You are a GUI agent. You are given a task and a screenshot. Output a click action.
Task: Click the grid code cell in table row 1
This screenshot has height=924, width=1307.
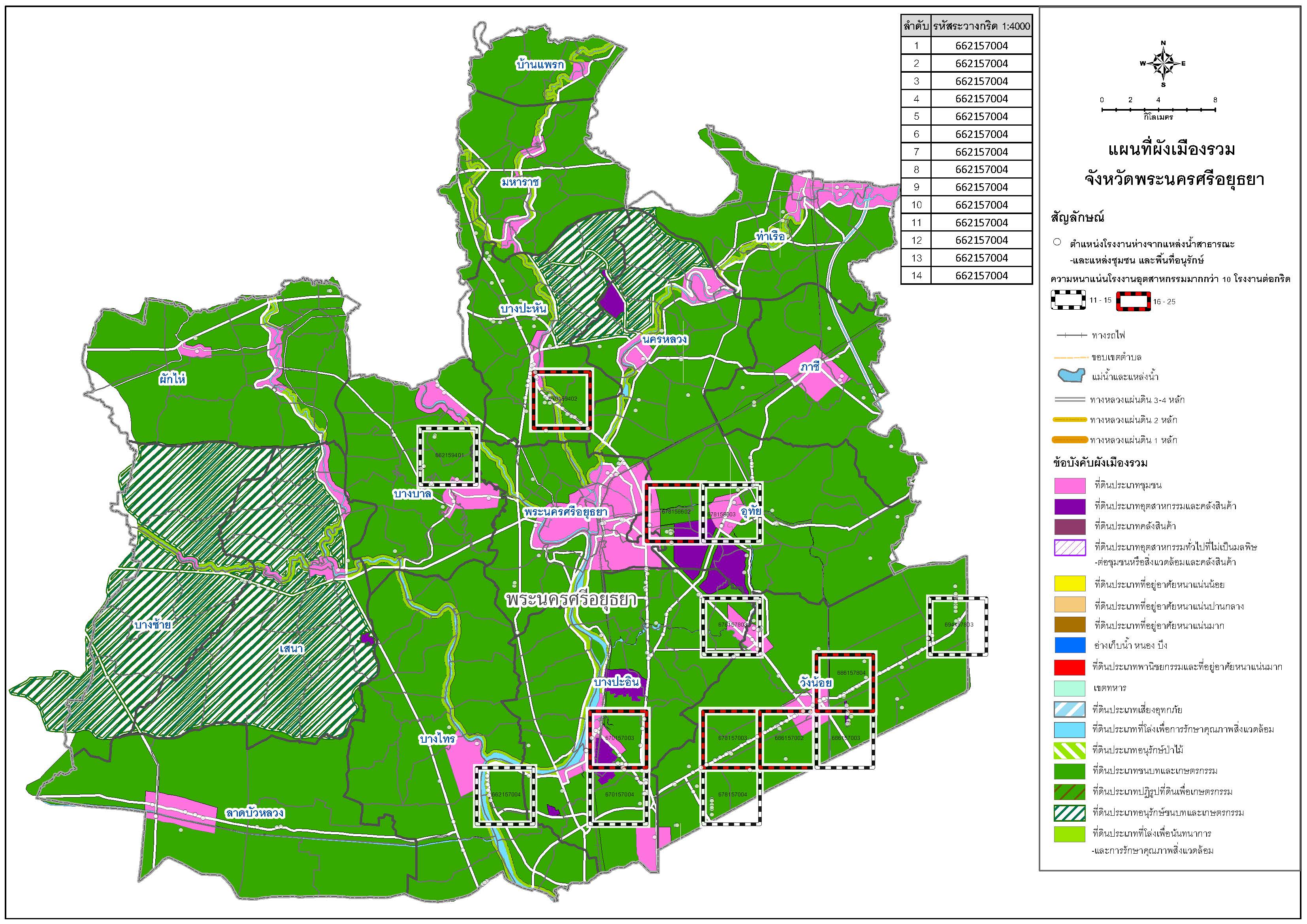tap(981, 45)
